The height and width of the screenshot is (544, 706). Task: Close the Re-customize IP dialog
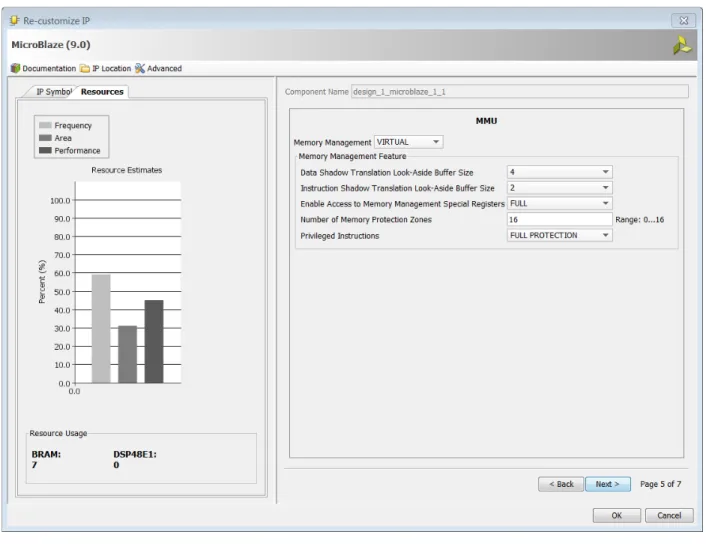pos(683,20)
